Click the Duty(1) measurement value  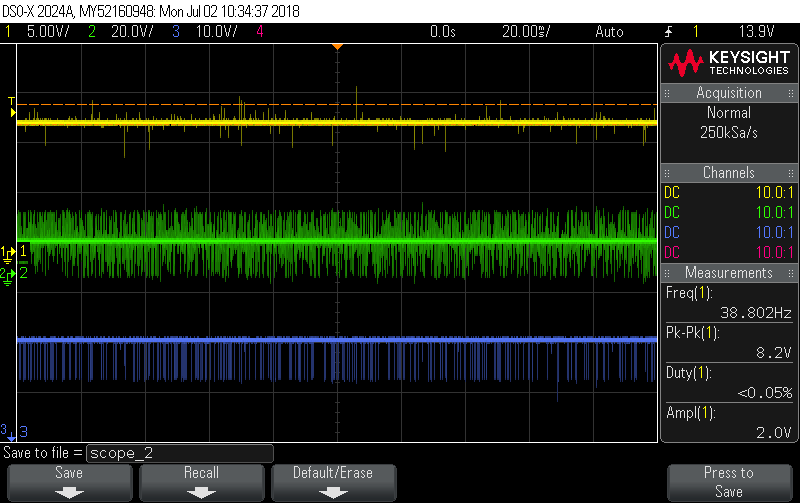(765, 393)
